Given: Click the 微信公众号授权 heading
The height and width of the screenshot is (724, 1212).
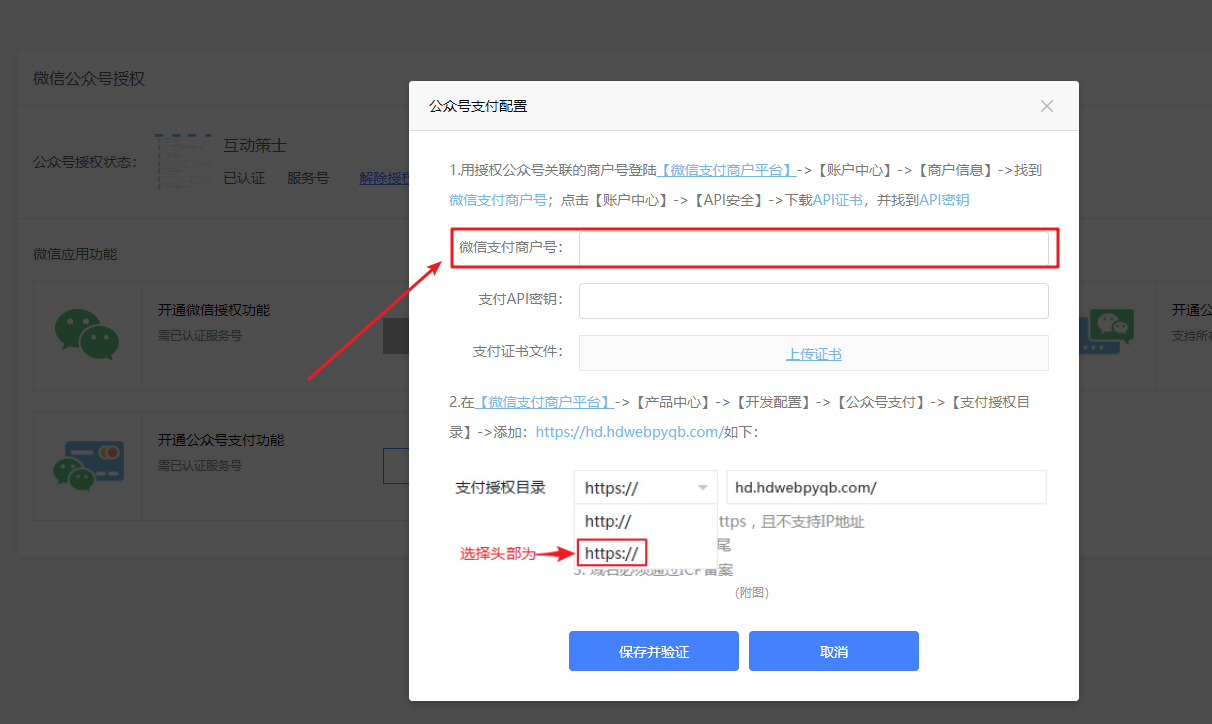Looking at the screenshot, I should [x=89, y=78].
